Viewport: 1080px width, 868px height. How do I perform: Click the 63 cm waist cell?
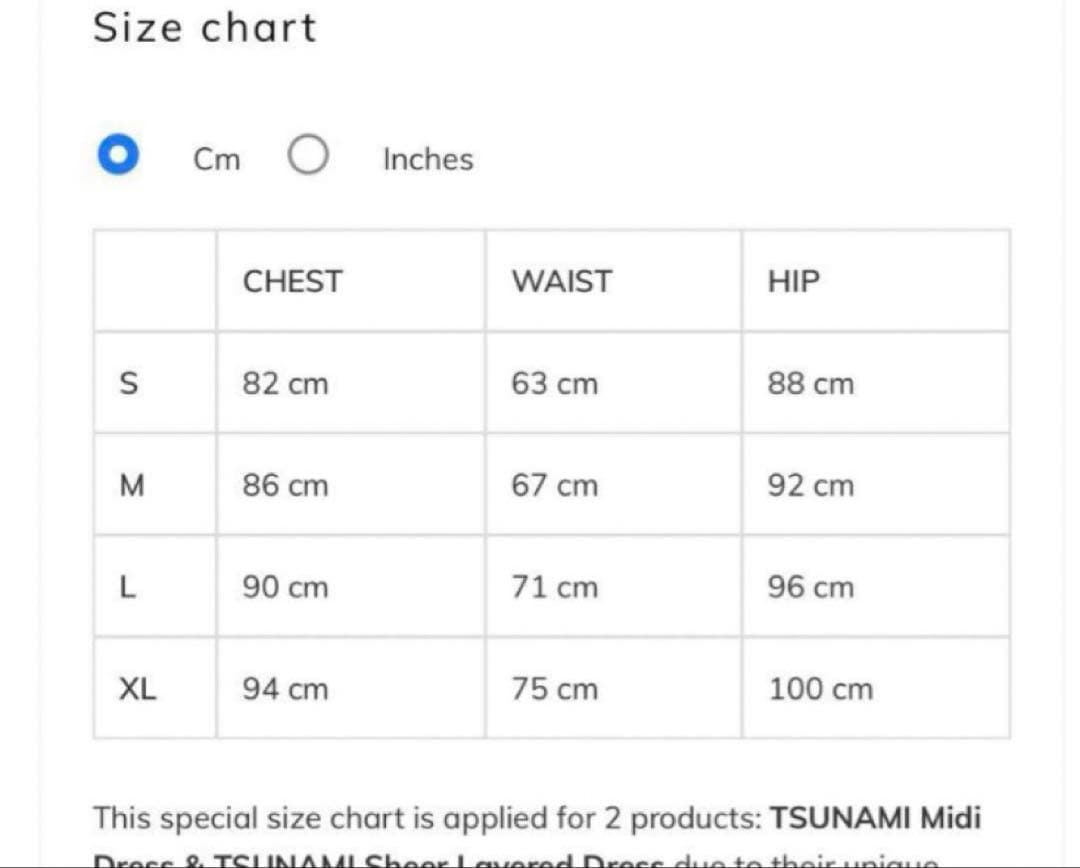coord(554,384)
